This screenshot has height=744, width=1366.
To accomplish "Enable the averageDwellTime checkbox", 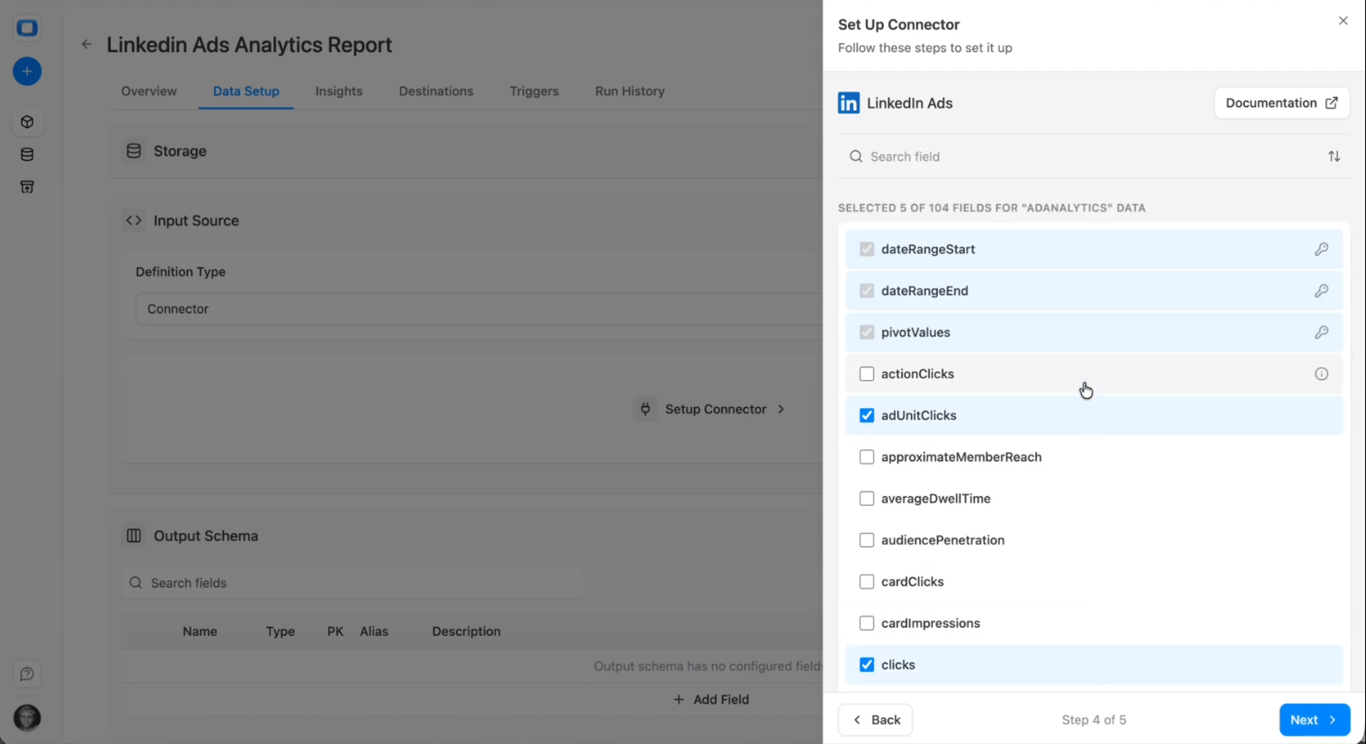I will point(867,498).
